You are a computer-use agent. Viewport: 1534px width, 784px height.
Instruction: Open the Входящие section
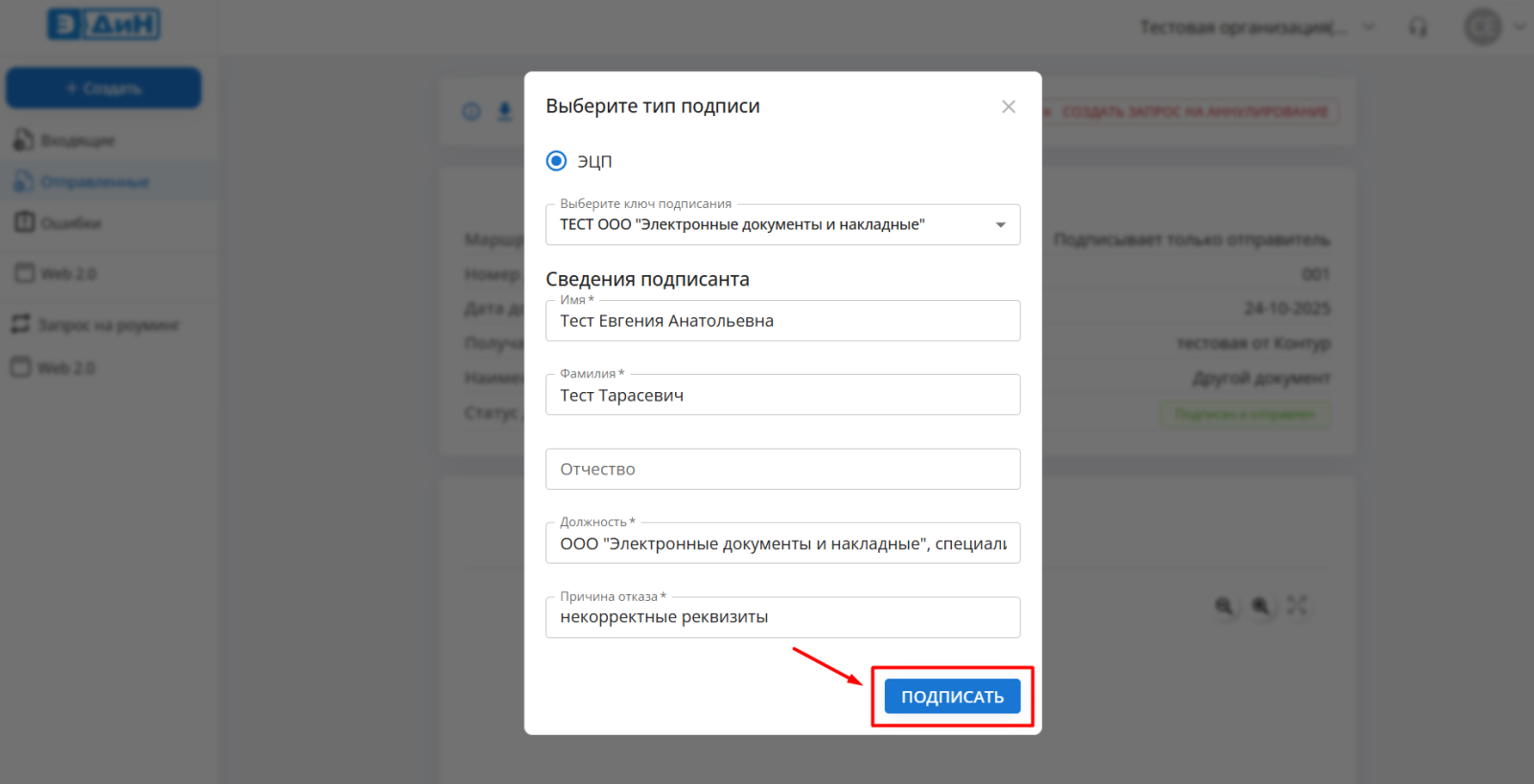point(77,141)
